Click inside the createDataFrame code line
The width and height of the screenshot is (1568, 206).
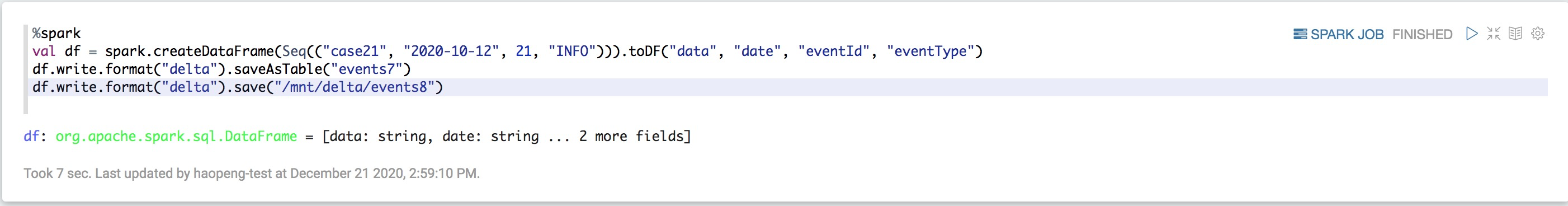(507, 51)
